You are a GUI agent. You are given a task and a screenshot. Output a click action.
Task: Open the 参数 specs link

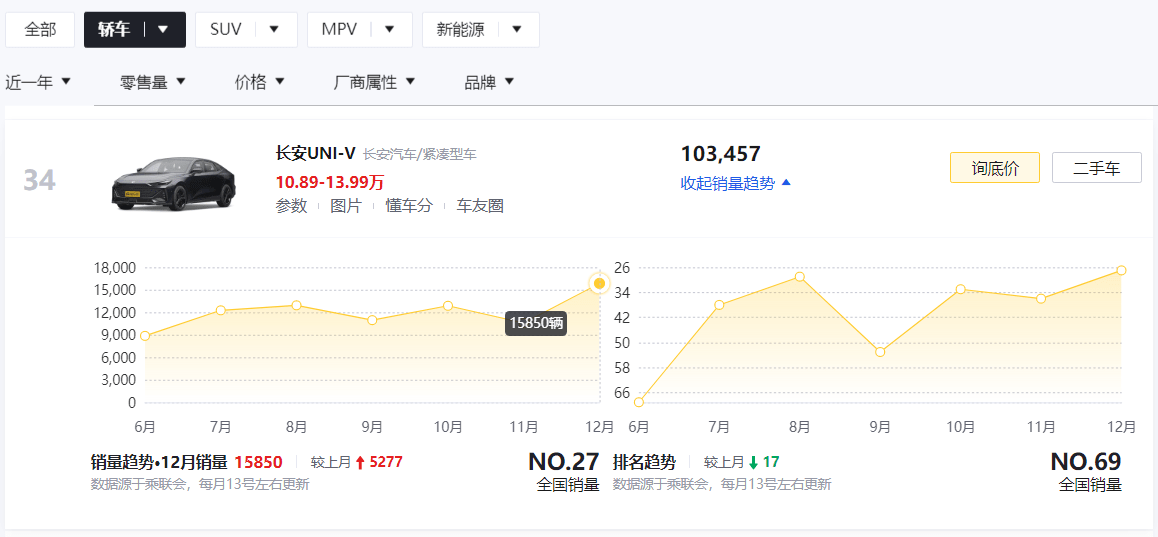(291, 206)
